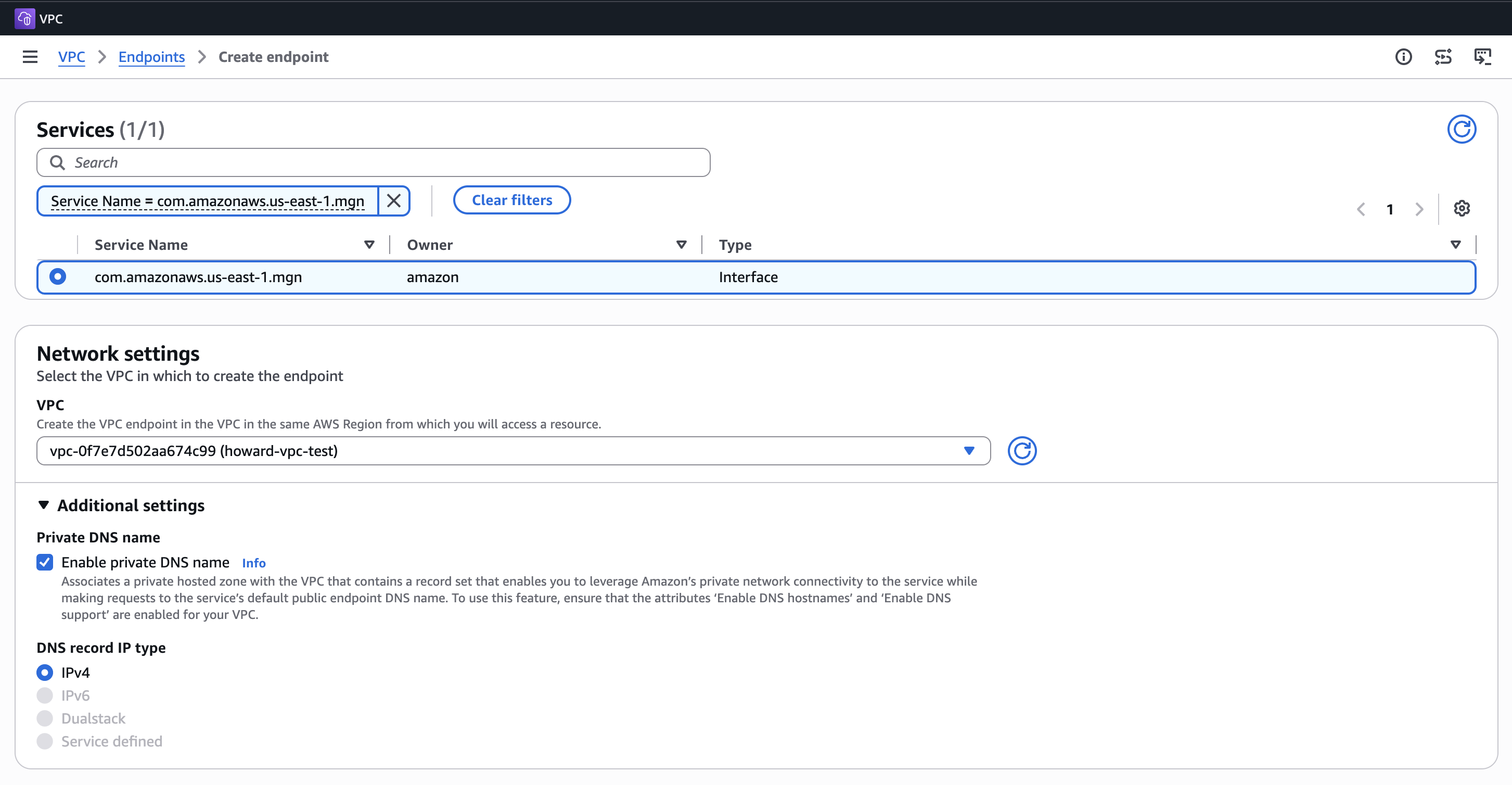
Task: Navigate to Endpoints breadcrumb
Action: (151, 57)
